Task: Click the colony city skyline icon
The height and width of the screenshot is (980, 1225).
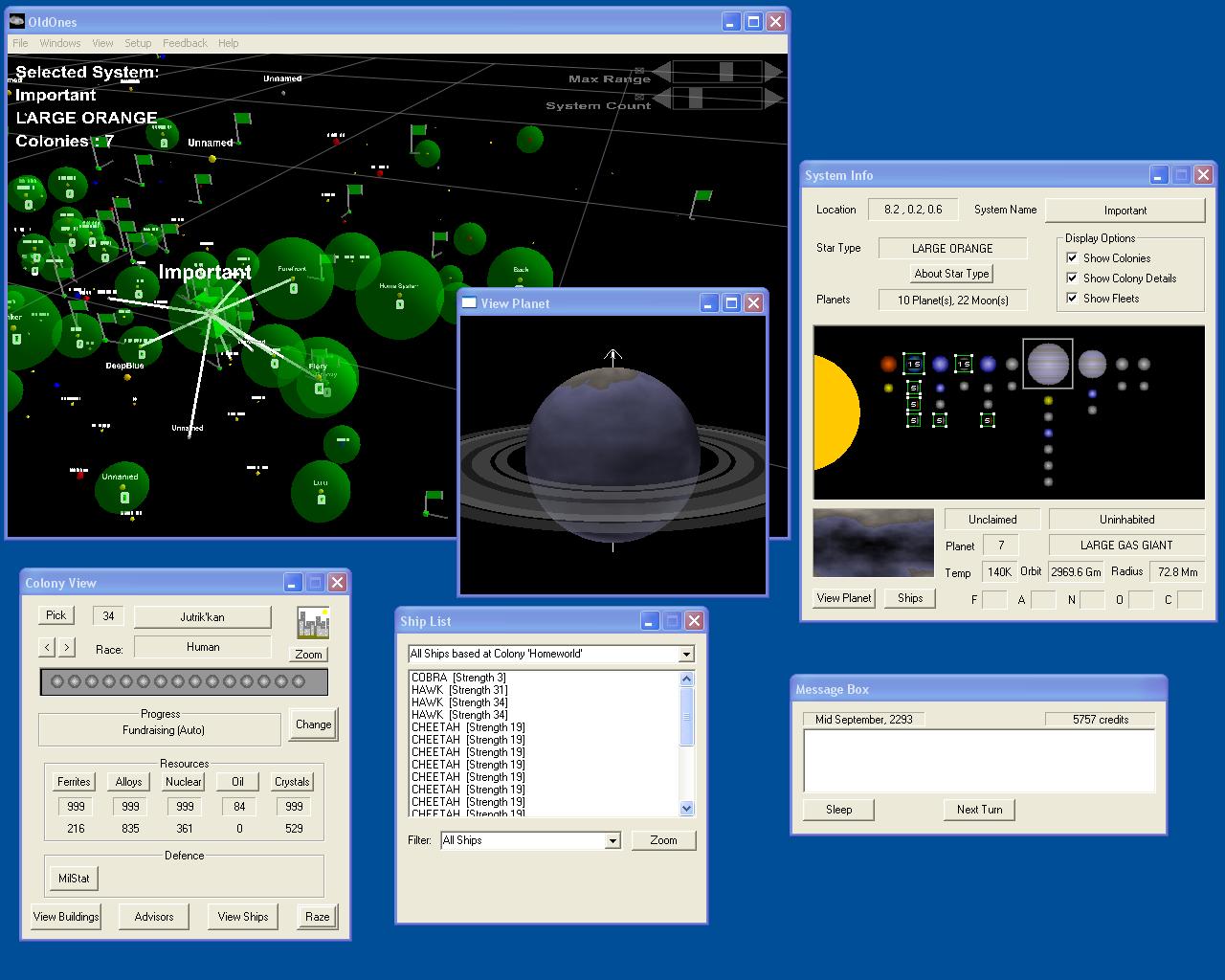Action: [312, 623]
